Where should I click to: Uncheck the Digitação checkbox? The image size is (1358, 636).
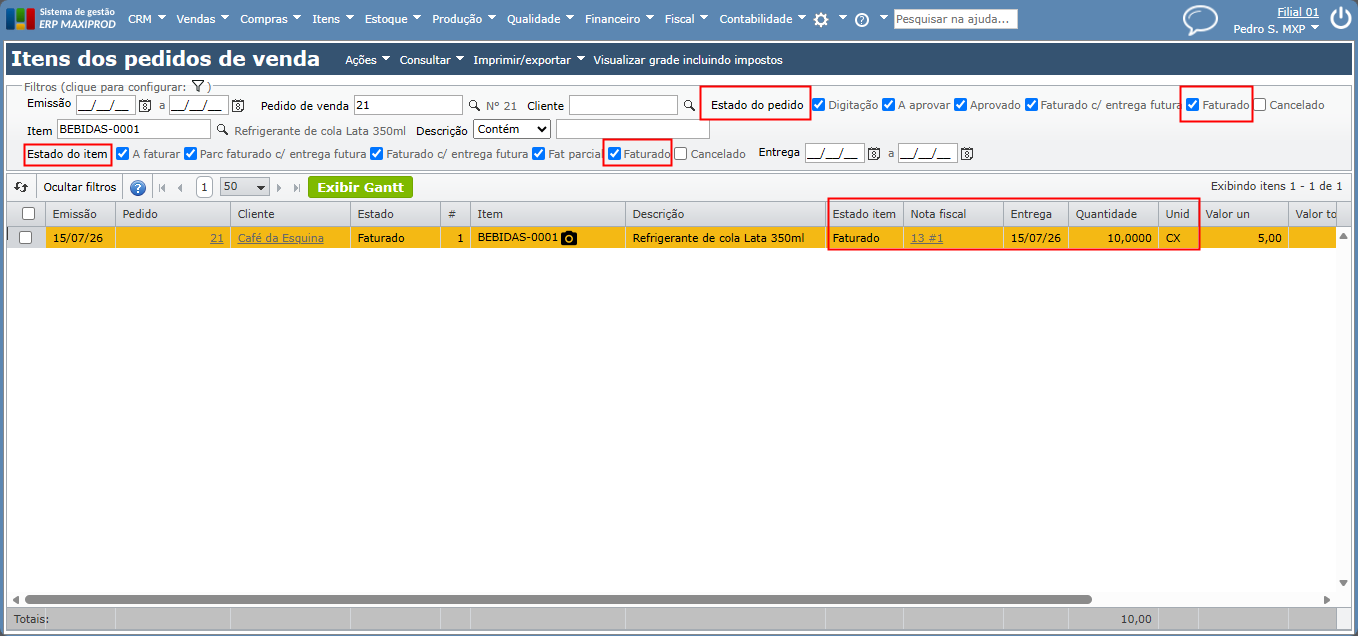(x=819, y=104)
